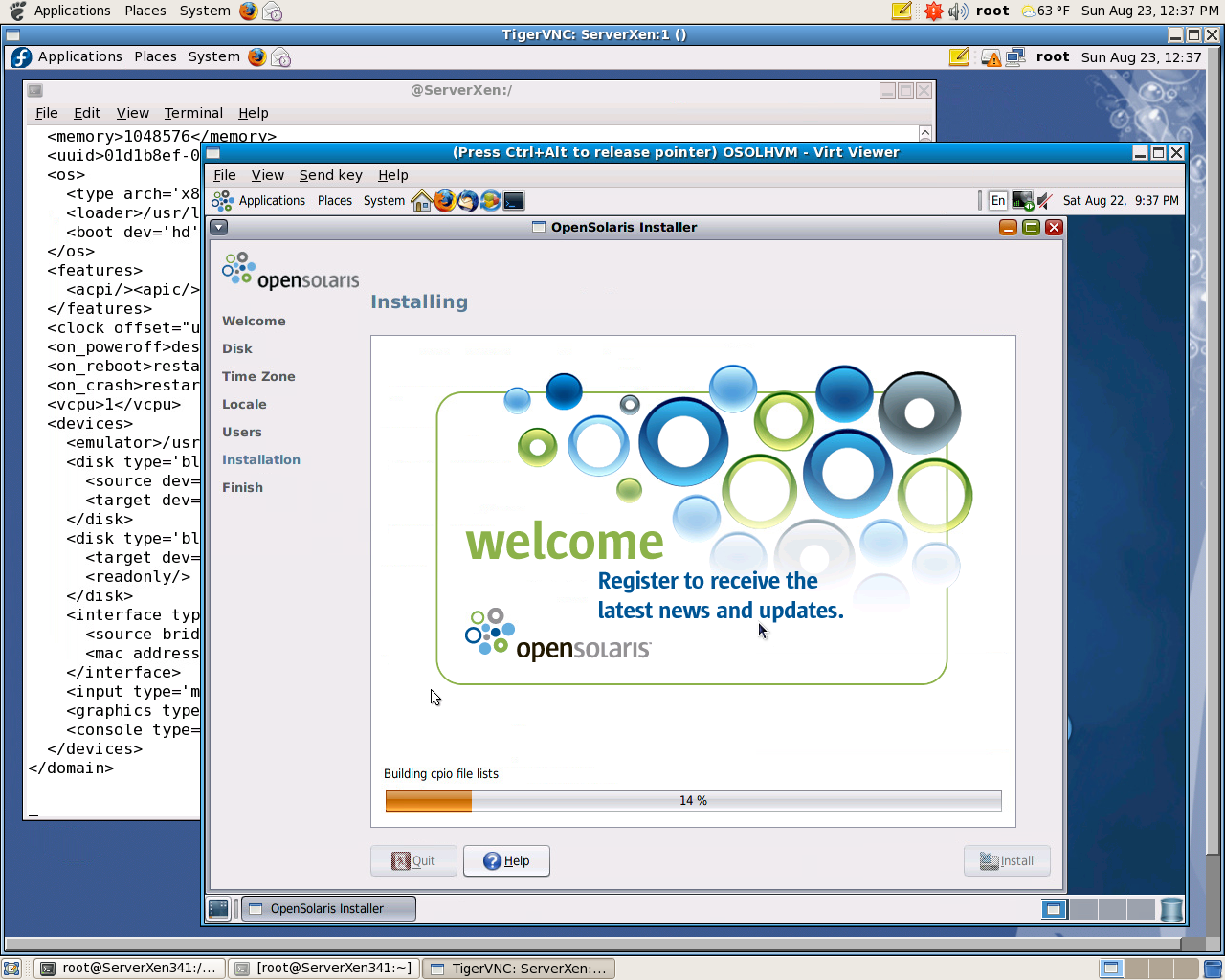Open the guest Applications menu in OpenSolaris

click(272, 201)
